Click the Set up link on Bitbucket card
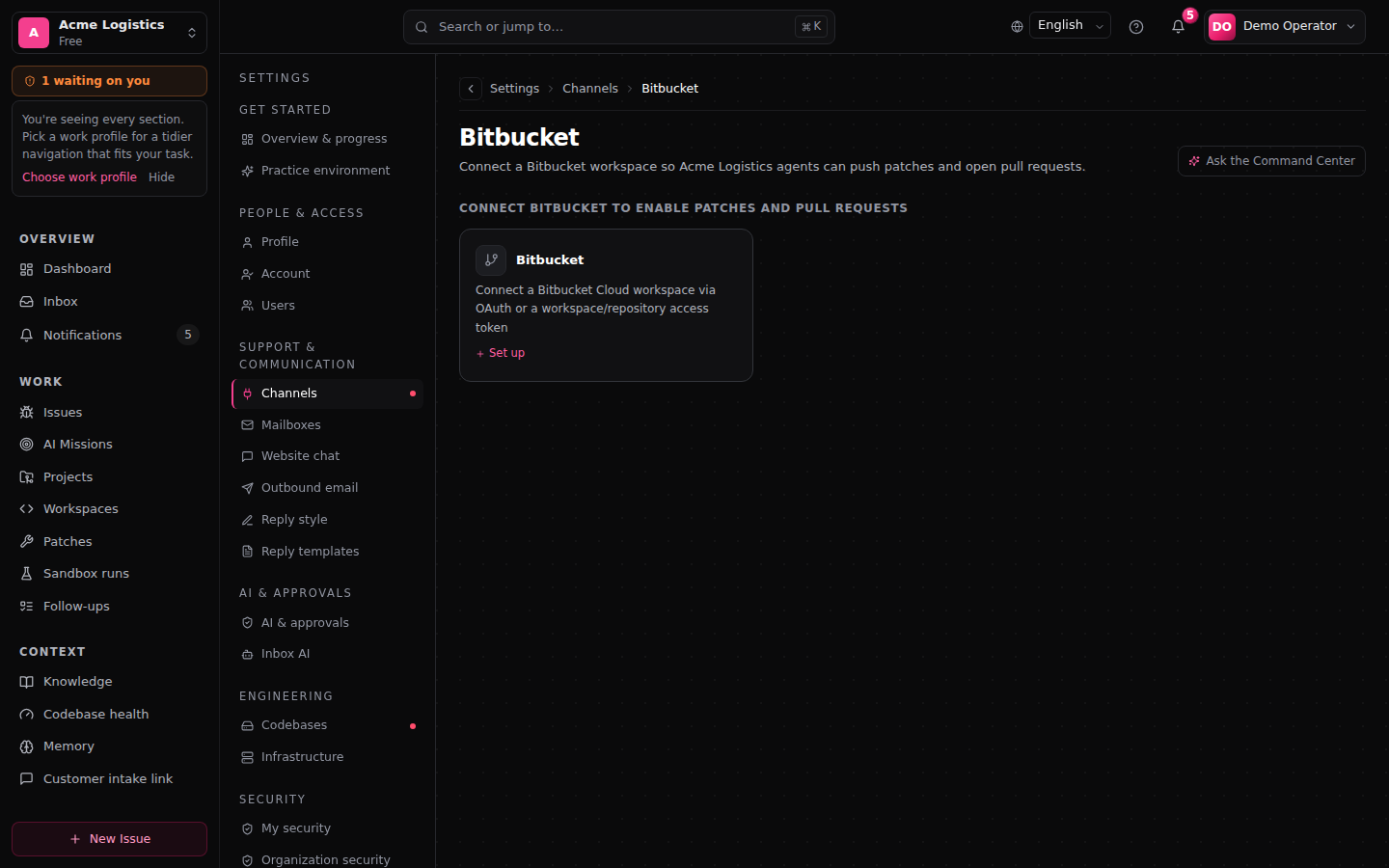Screen dimensions: 1389x868 click(x=501, y=353)
